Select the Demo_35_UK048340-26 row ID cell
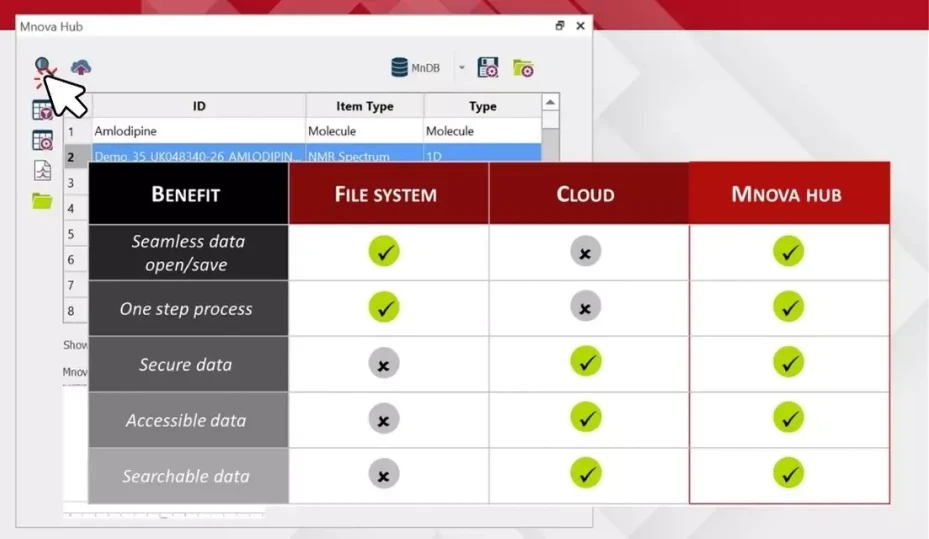The width and height of the screenshot is (929, 539). pyautogui.click(x=198, y=154)
